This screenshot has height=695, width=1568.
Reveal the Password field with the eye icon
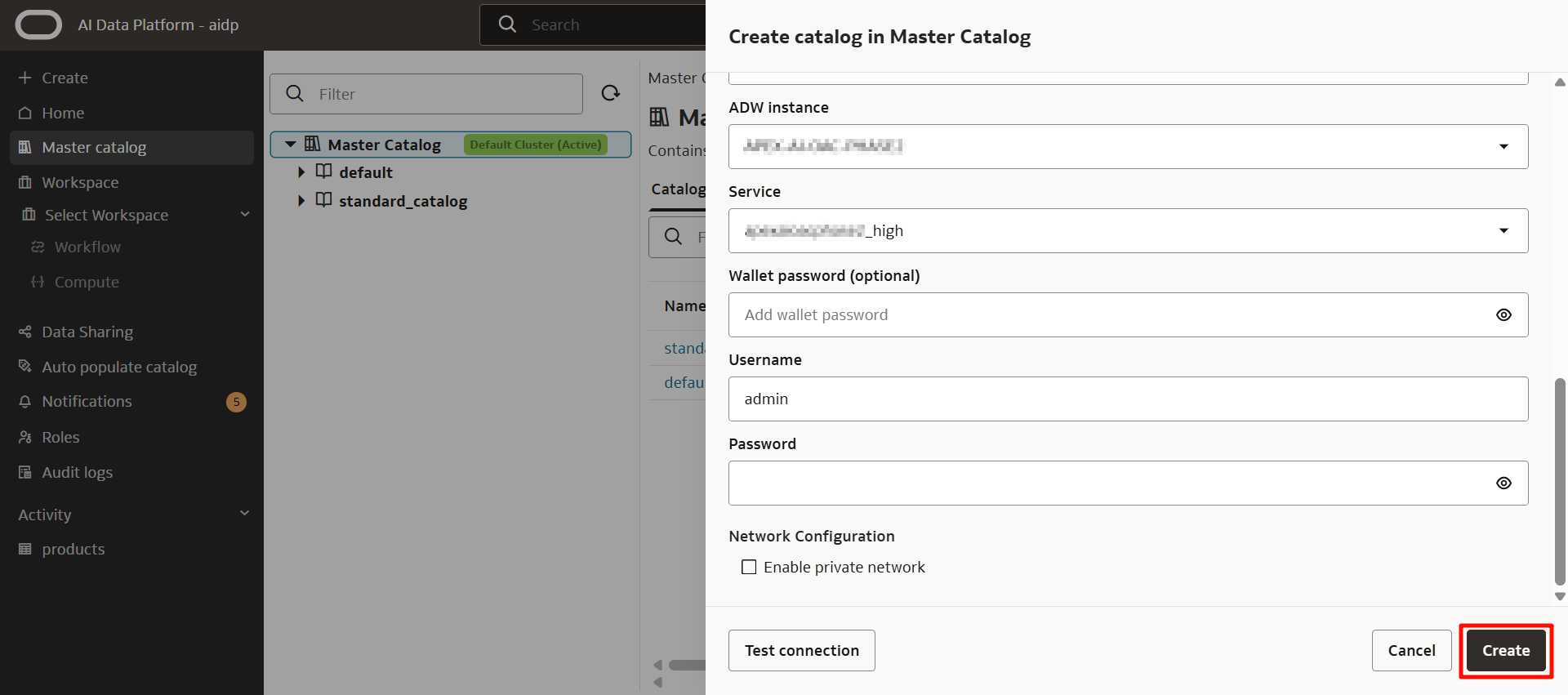coord(1503,483)
